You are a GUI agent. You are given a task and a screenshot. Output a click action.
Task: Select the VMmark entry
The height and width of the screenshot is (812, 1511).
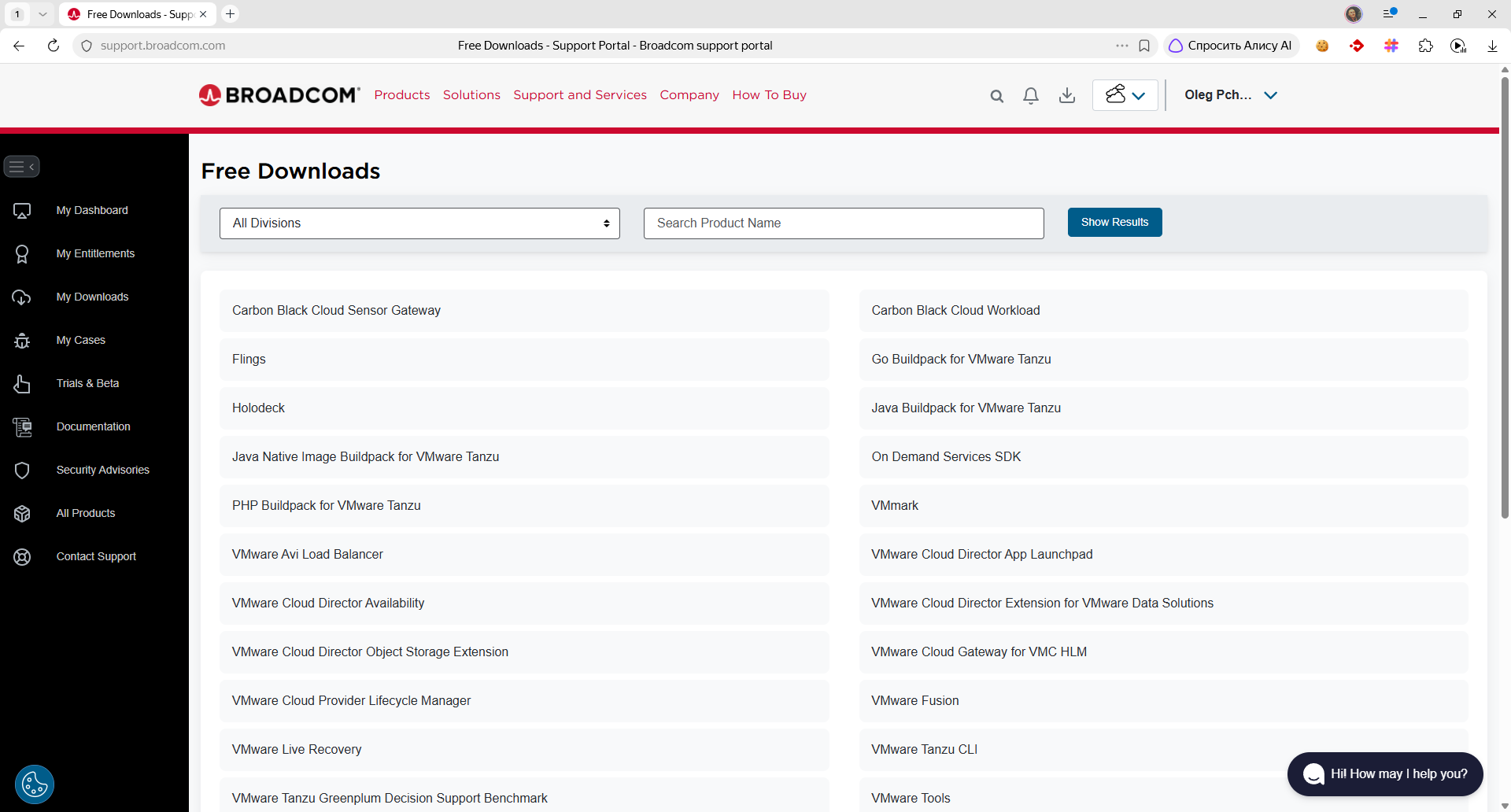1163,506
